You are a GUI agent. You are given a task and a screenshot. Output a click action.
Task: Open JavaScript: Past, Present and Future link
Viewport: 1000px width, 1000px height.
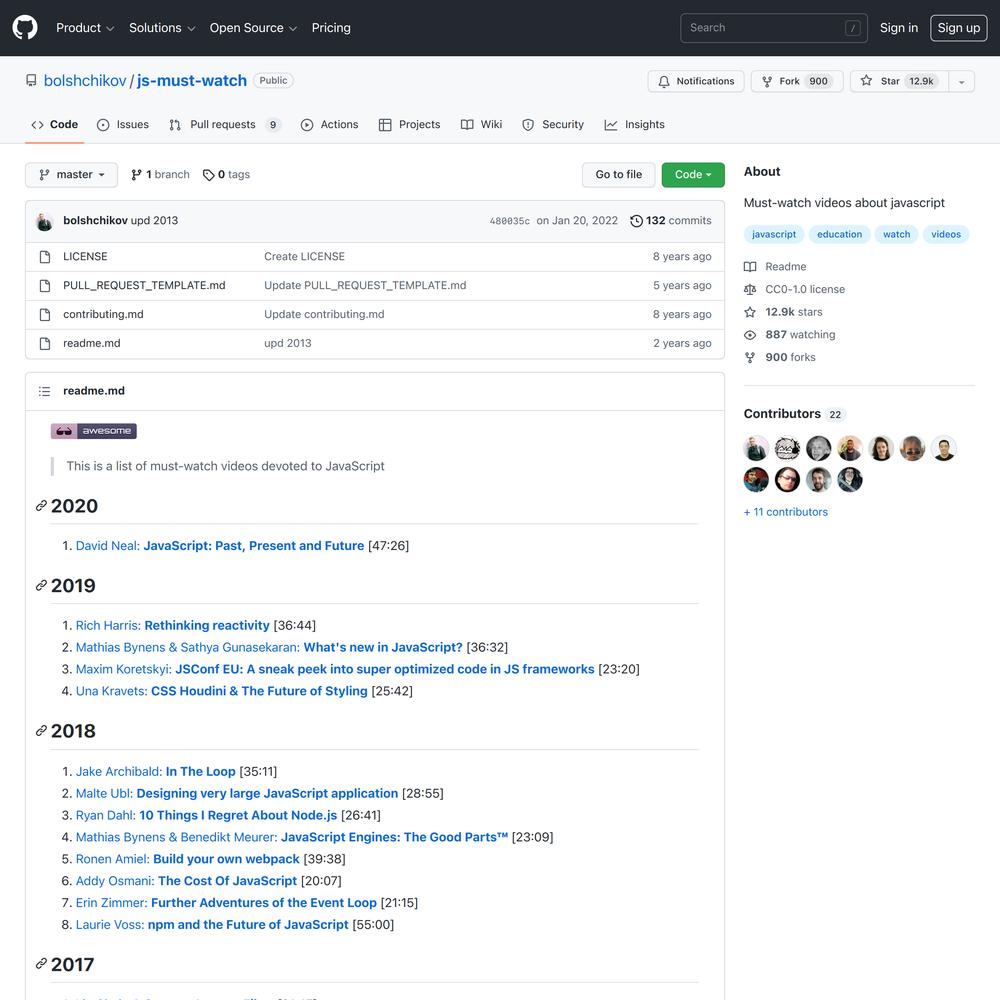(254, 546)
